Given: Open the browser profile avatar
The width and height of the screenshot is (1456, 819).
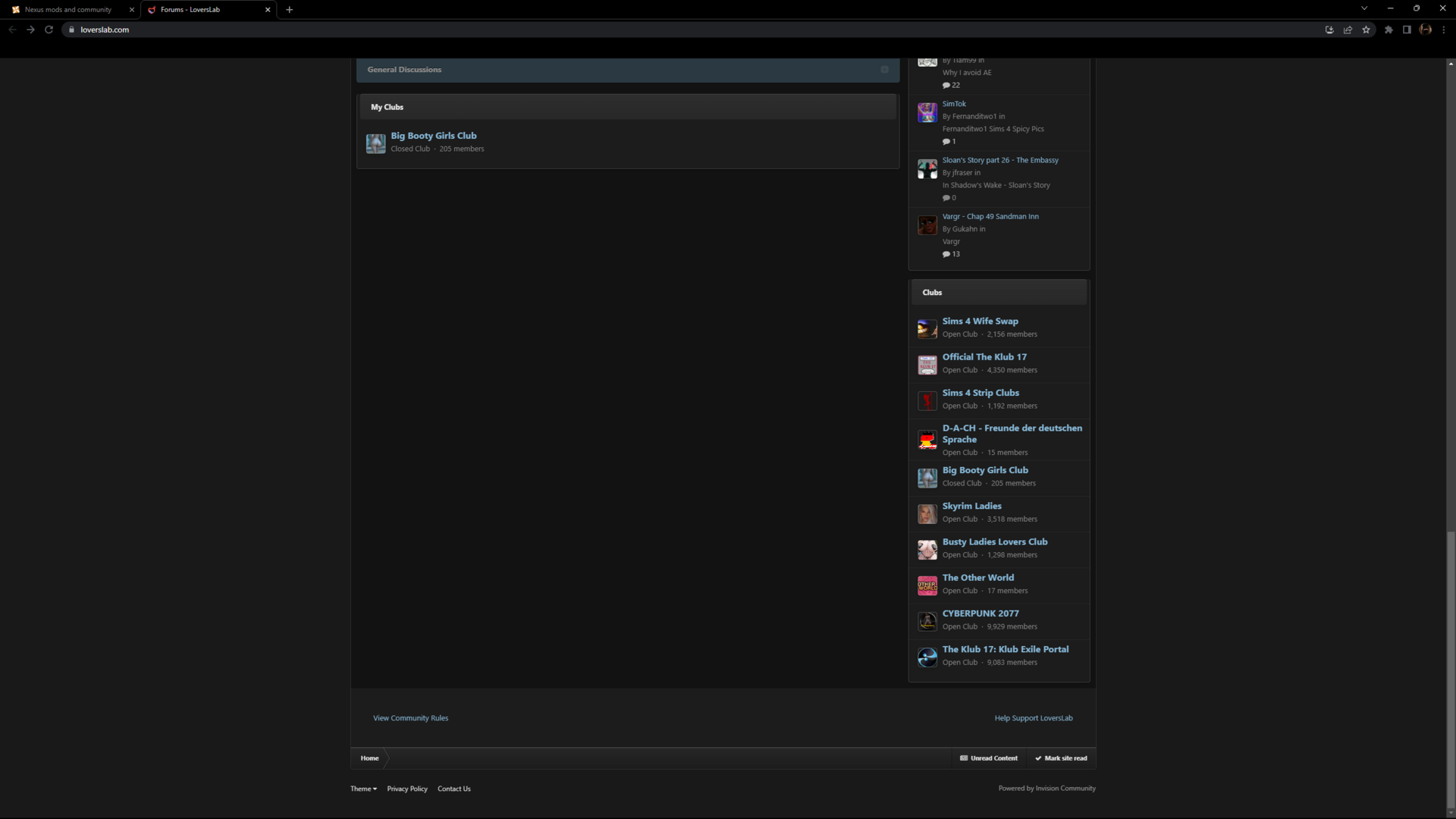Looking at the screenshot, I should [x=1426, y=30].
